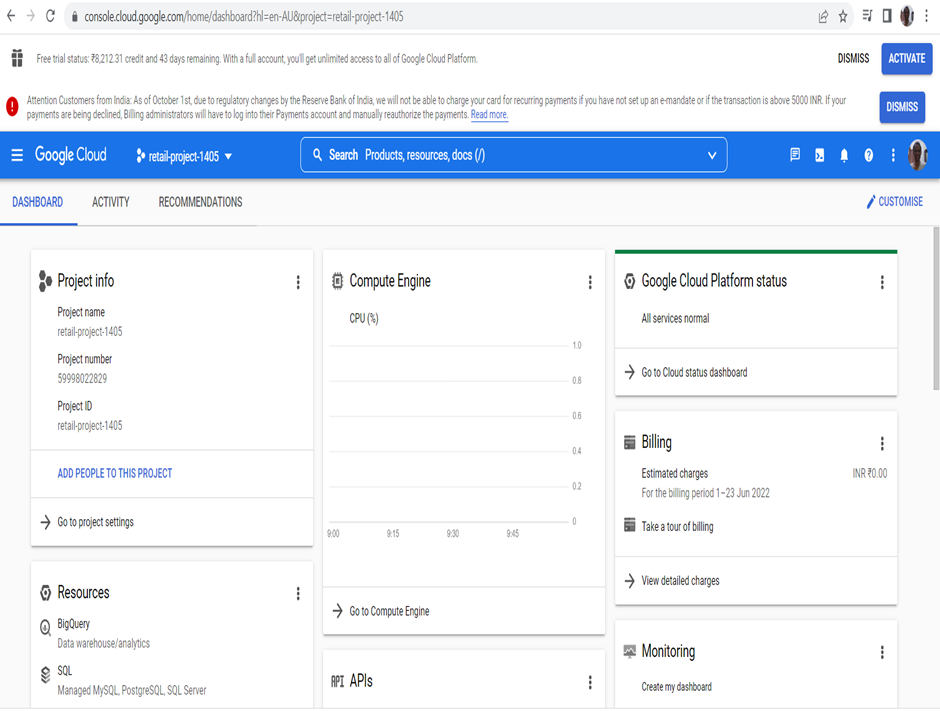Open the retail-project-1405 project selector

pyautogui.click(x=184, y=156)
